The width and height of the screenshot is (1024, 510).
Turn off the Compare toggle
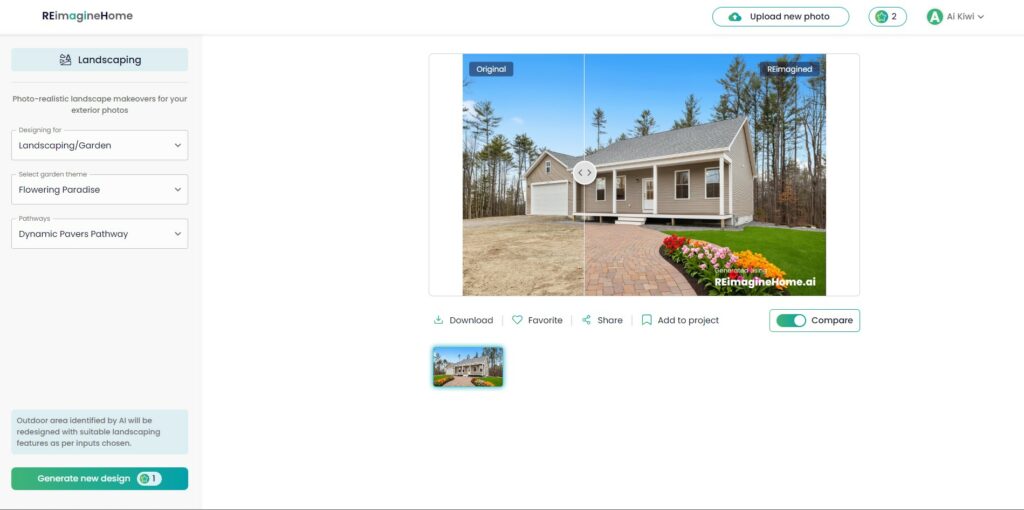791,321
